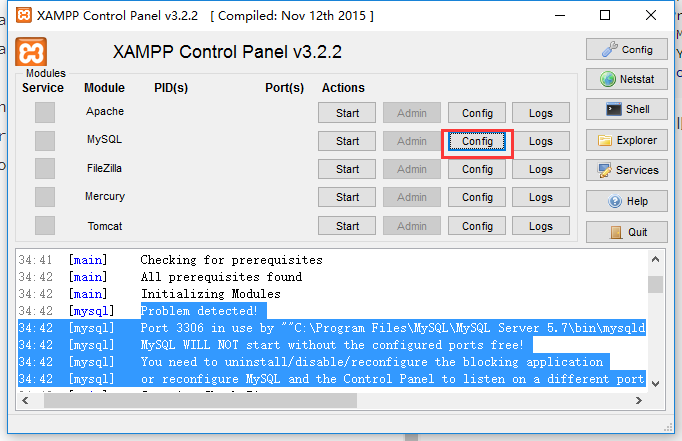This screenshot has width=682, height=441.
Task: Open Config for MySQL
Action: click(477, 141)
